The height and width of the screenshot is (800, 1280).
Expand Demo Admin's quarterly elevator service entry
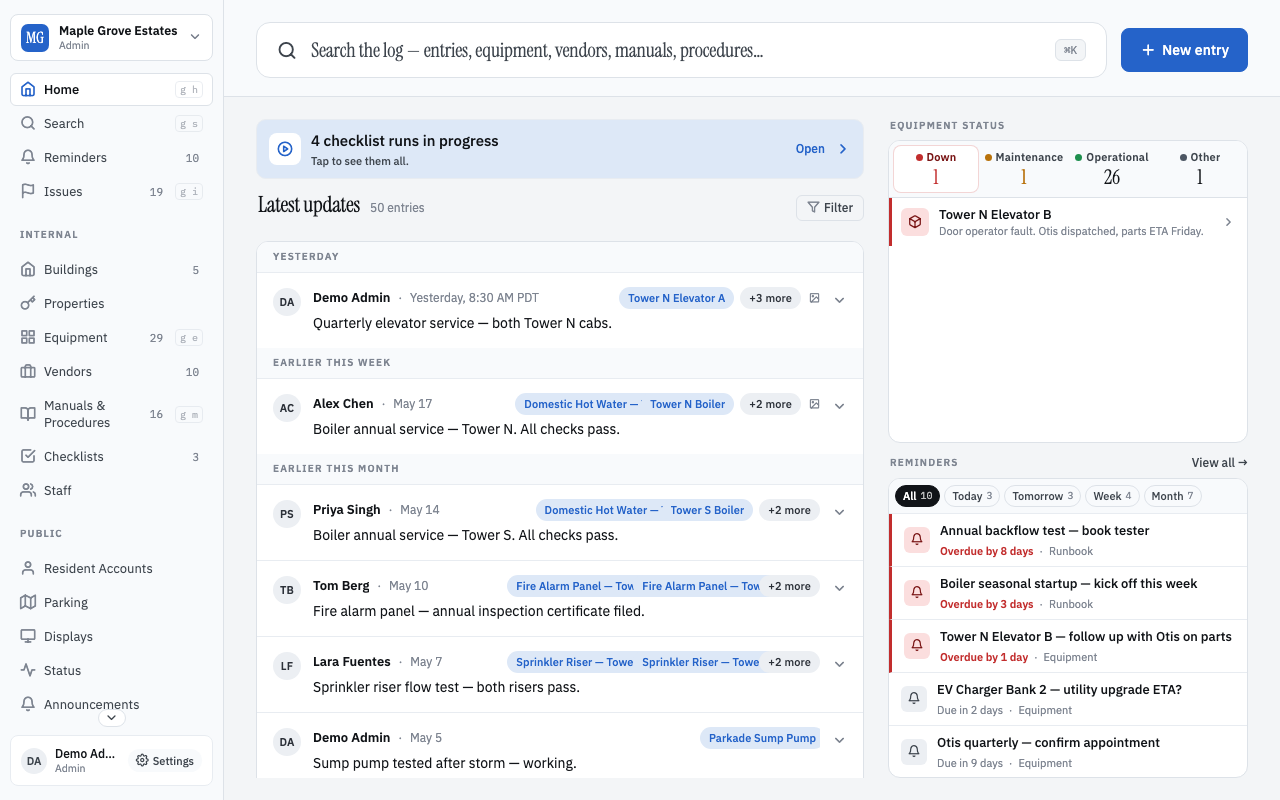pyautogui.click(x=840, y=299)
